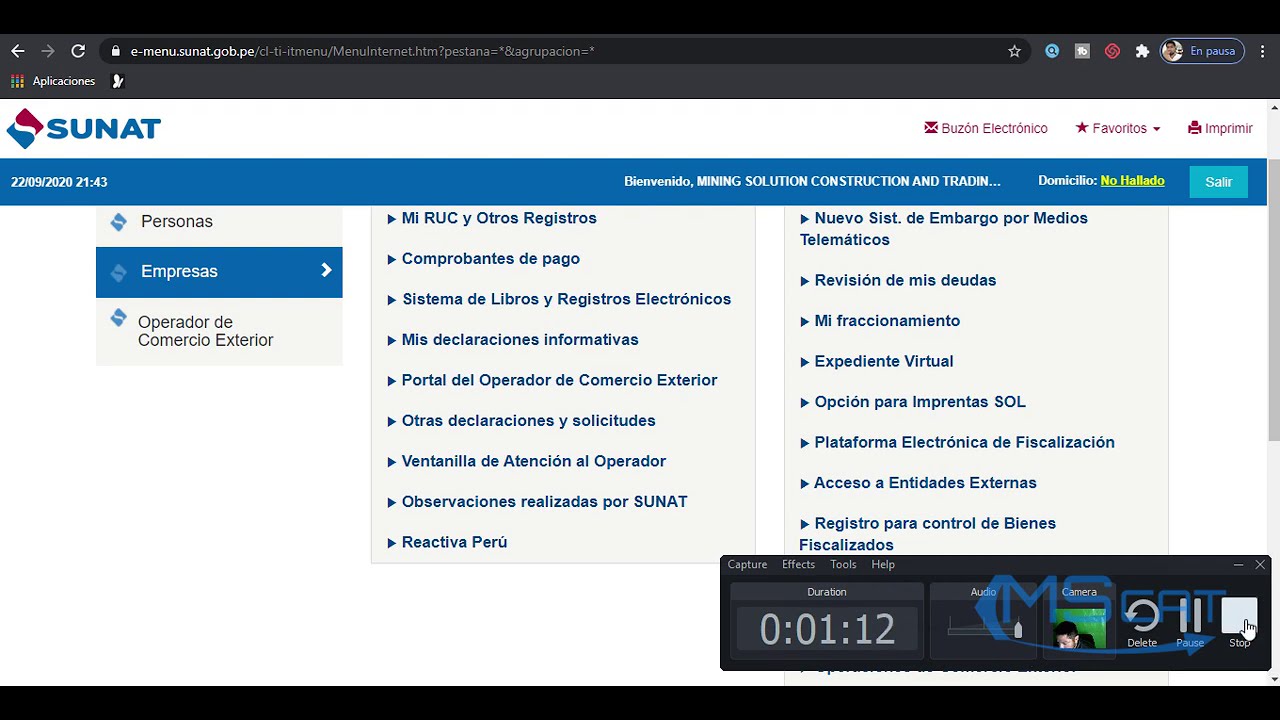Expand Plataforma Electrónica de Fiscalización
Viewport: 1280px width, 720px height.
coord(957,442)
